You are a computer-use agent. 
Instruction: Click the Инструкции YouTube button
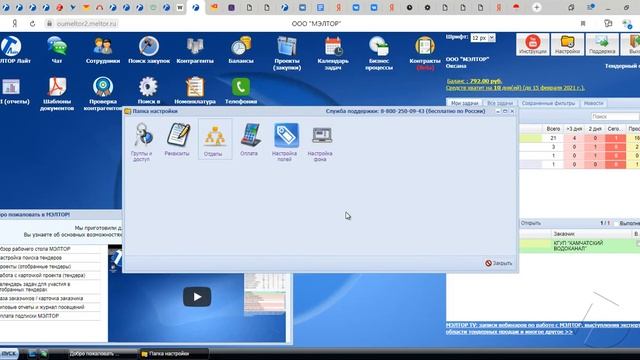[x=532, y=44]
